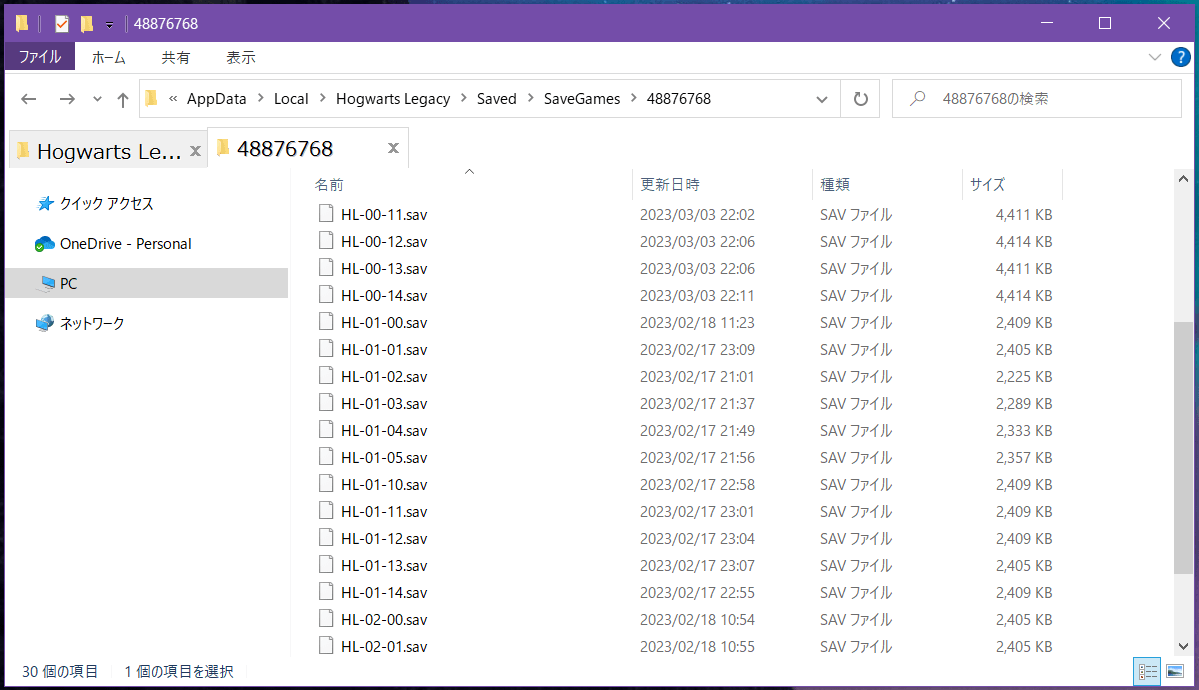Open the 共有 ribbon tab
1199x690 pixels.
pos(175,57)
